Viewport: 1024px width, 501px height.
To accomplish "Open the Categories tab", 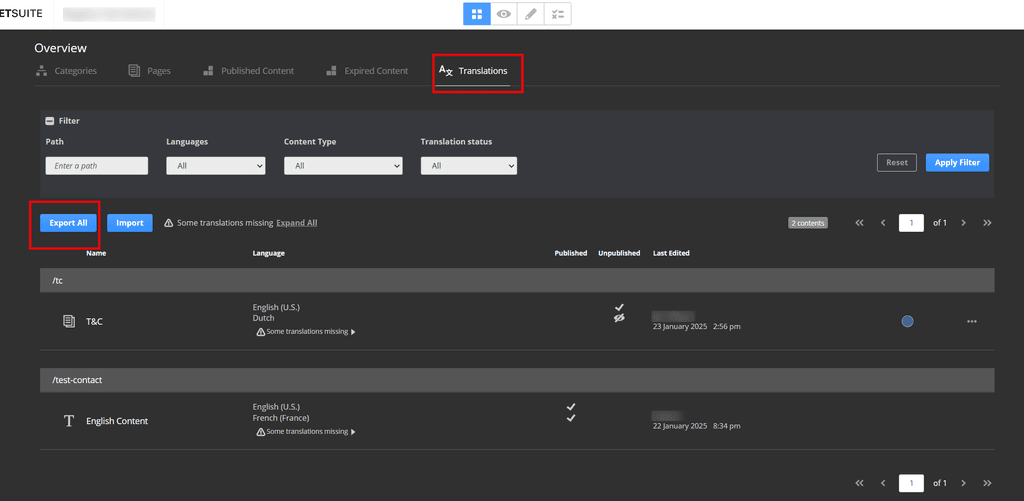I will 66,71.
